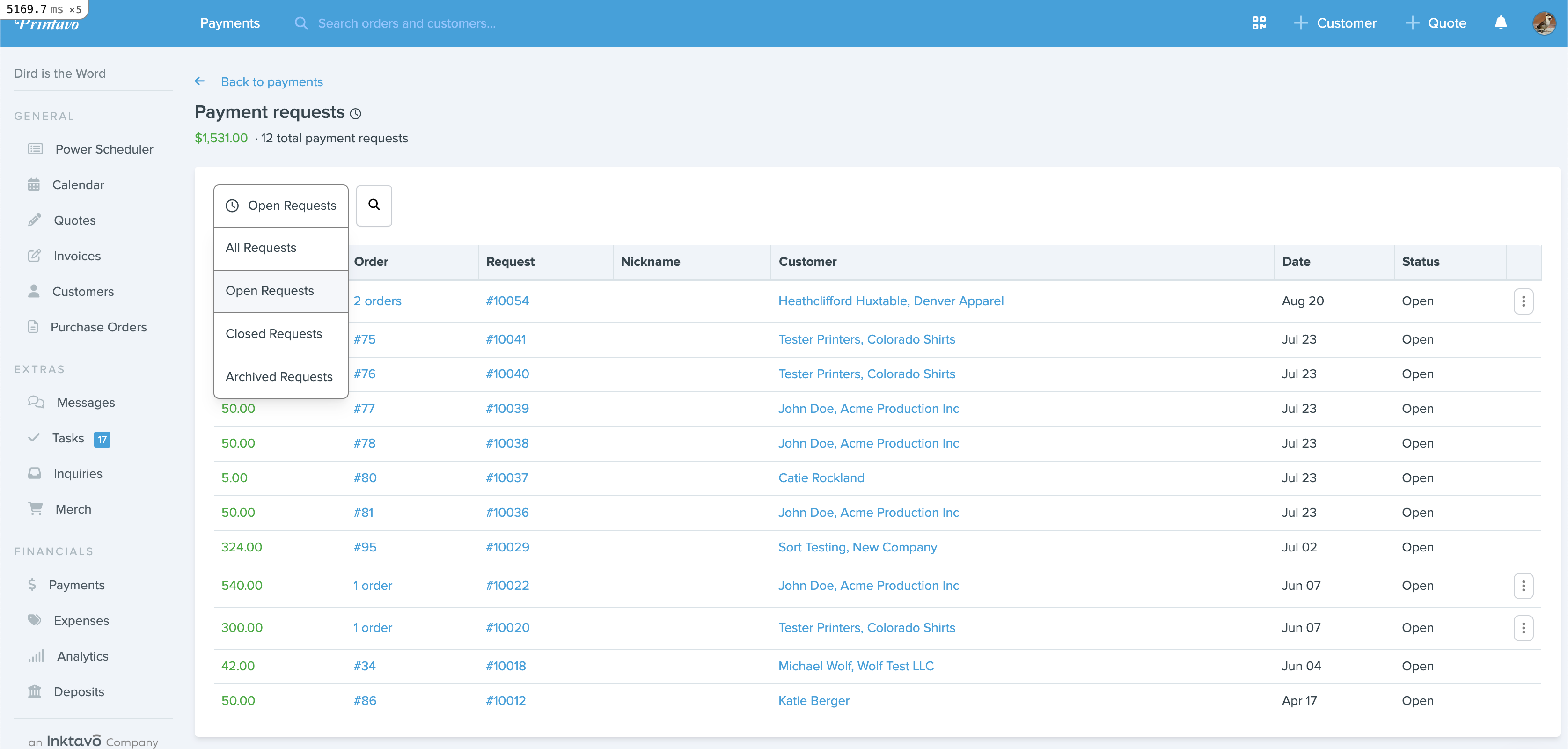
Task: Select Archived Requests filter option
Action: [281, 377]
